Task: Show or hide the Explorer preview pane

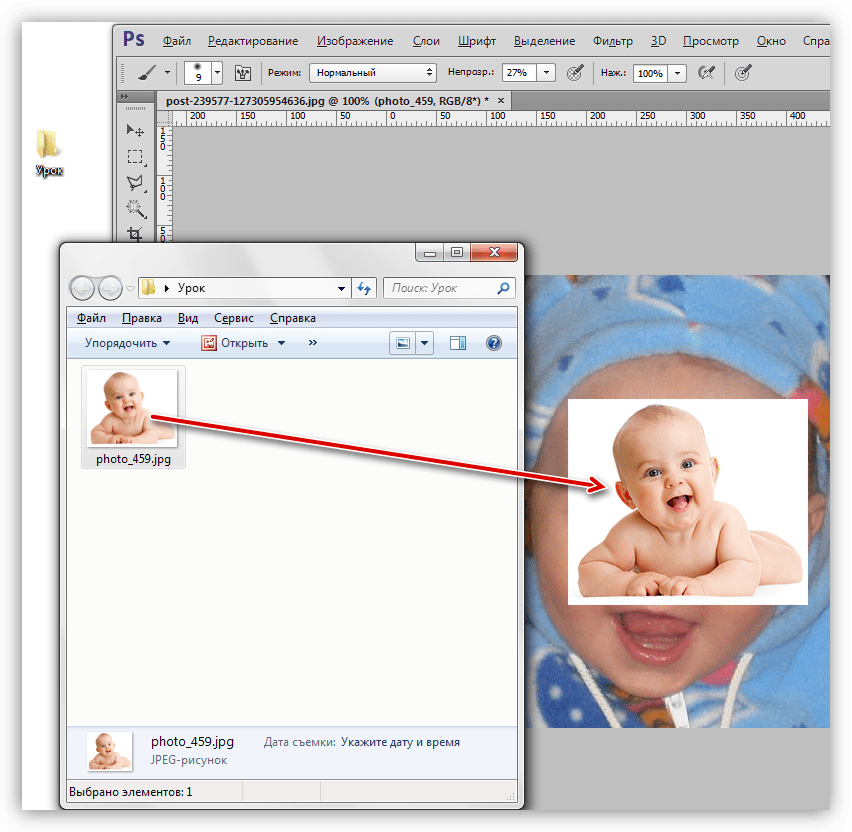Action: tap(458, 343)
